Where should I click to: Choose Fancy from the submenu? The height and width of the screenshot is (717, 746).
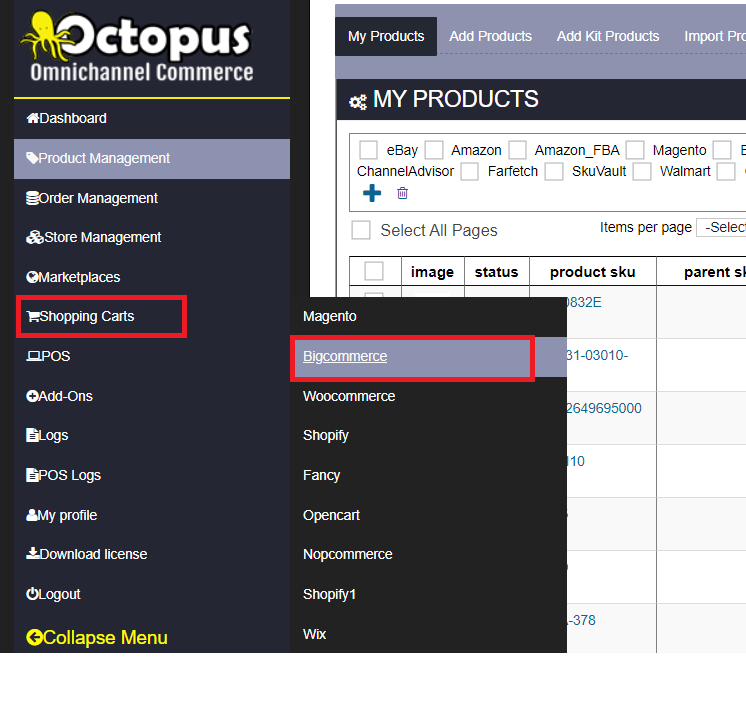(428, 475)
